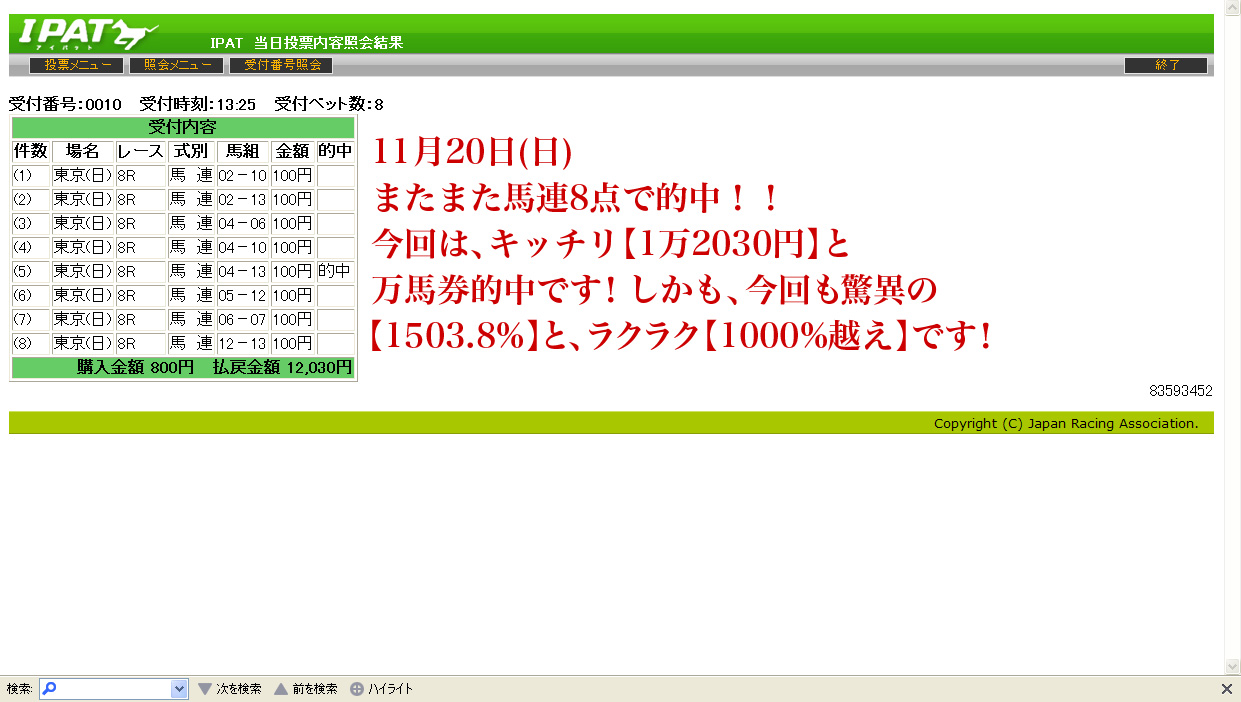Click the 受付番号照会 button
The height and width of the screenshot is (702, 1241).
click(x=281, y=65)
